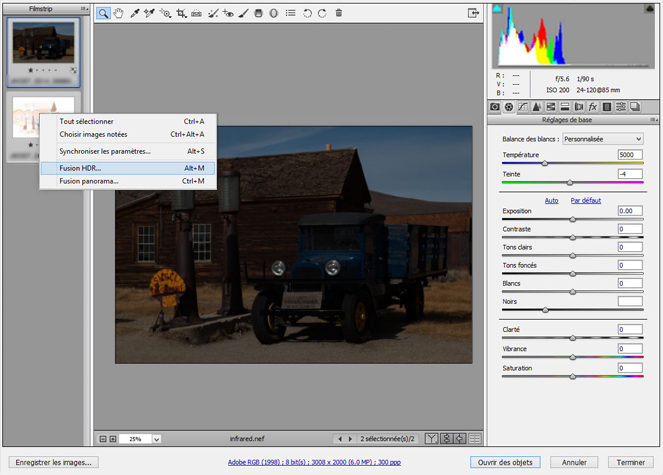
Task: Open the Adobe RGB workflow options link
Action: click(x=314, y=462)
